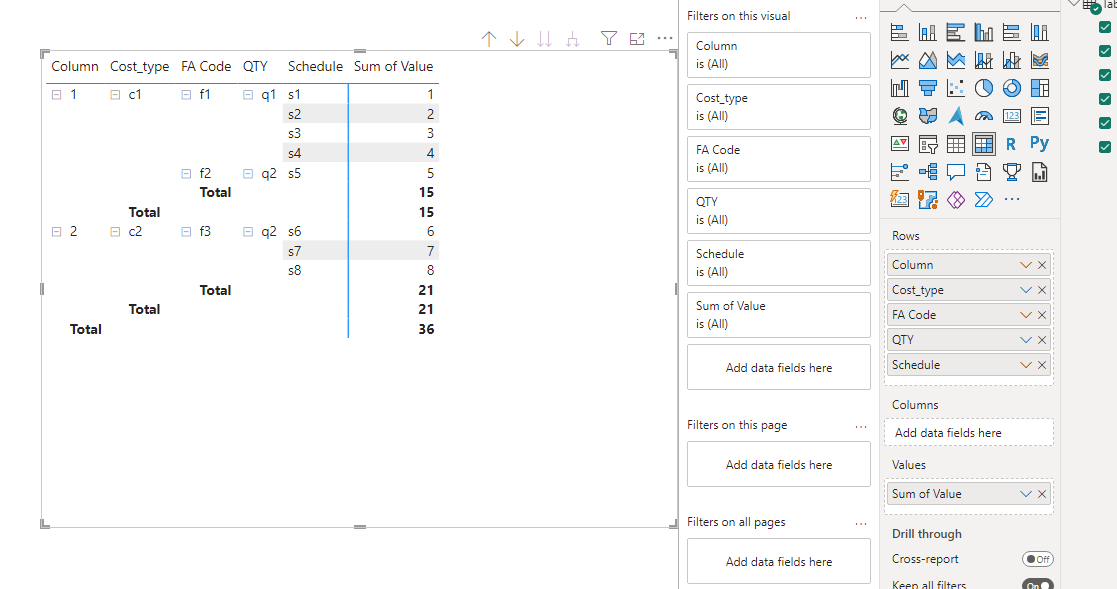1117x589 pixels.
Task: Open dropdown for Cost_type field in Rows
Action: 1026,290
